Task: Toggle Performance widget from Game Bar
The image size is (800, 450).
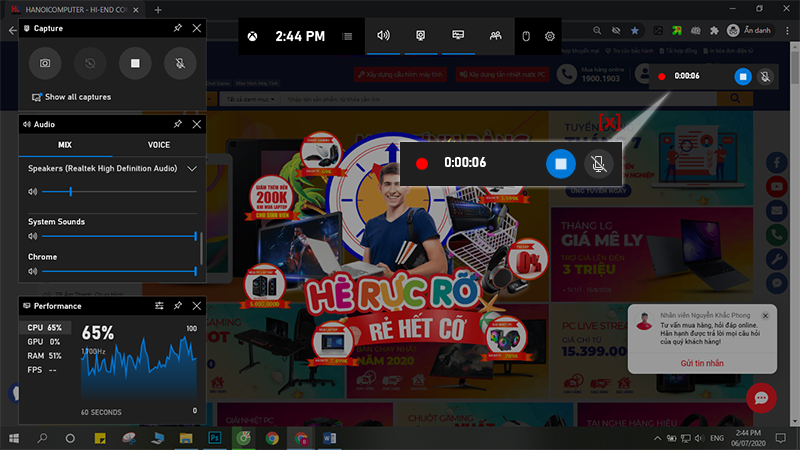Action: (458, 36)
